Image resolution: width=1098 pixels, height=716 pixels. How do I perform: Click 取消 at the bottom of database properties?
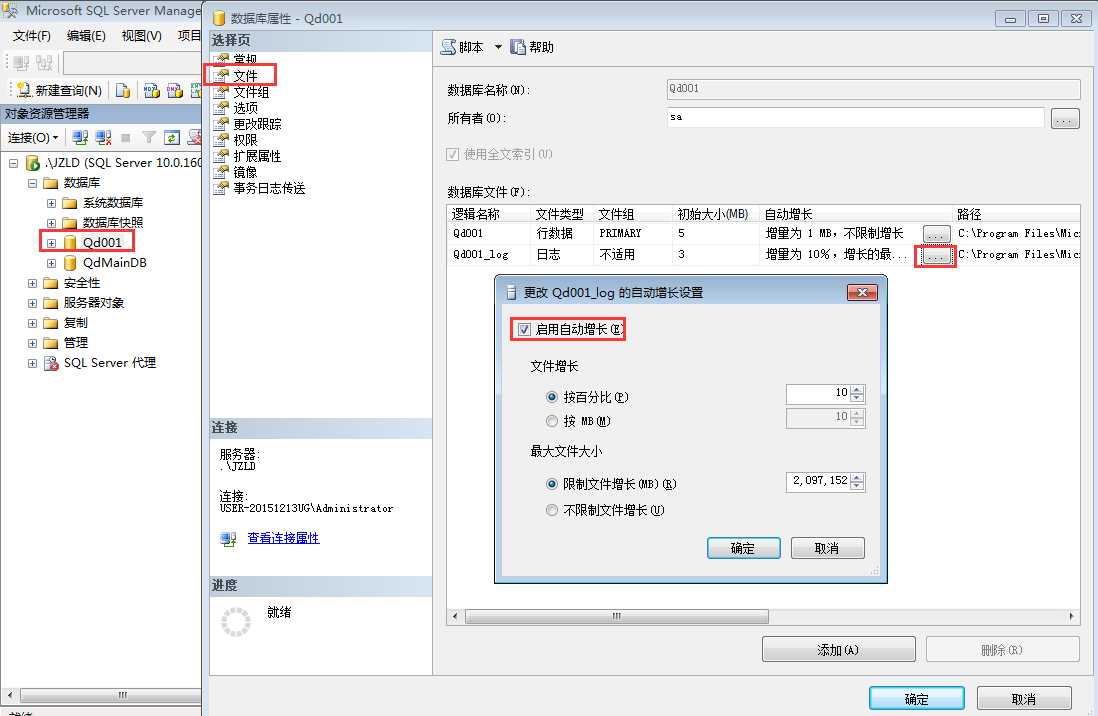[x=1024, y=698]
